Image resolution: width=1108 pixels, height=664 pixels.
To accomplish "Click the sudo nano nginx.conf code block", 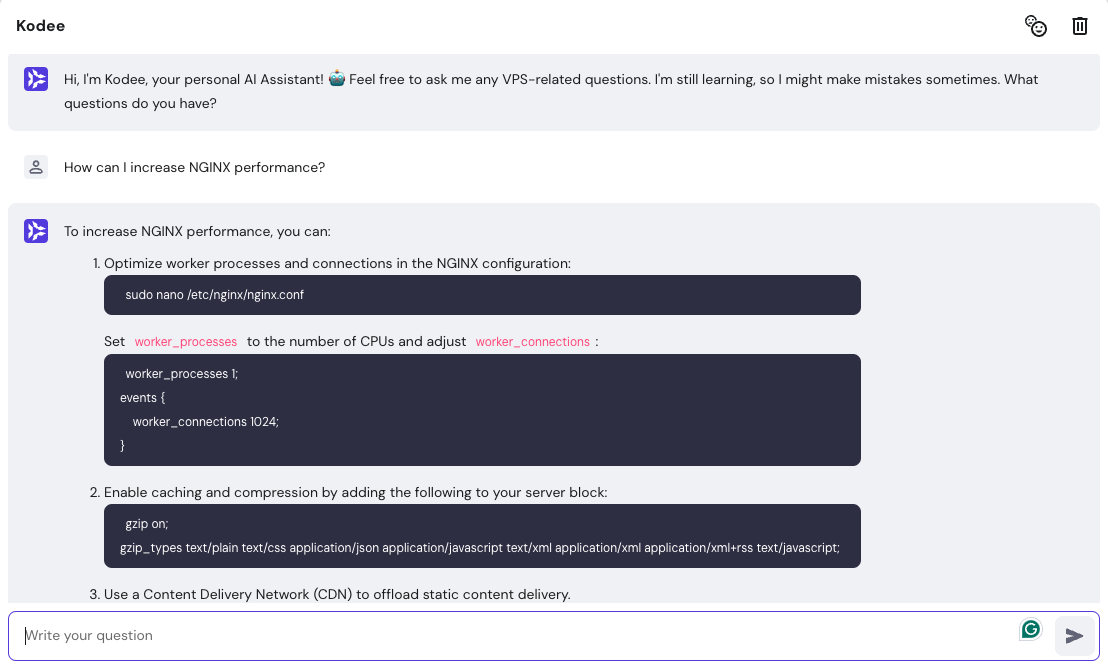I will tap(482, 295).
